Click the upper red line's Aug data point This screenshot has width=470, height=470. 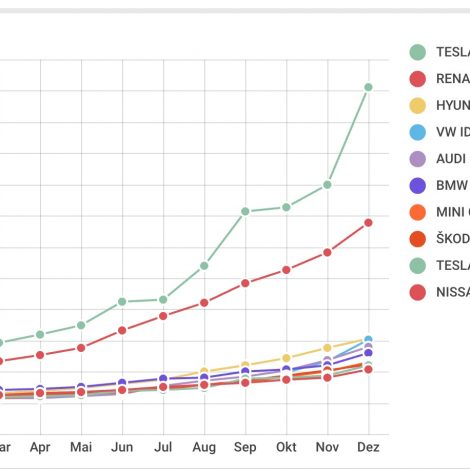pos(204,303)
